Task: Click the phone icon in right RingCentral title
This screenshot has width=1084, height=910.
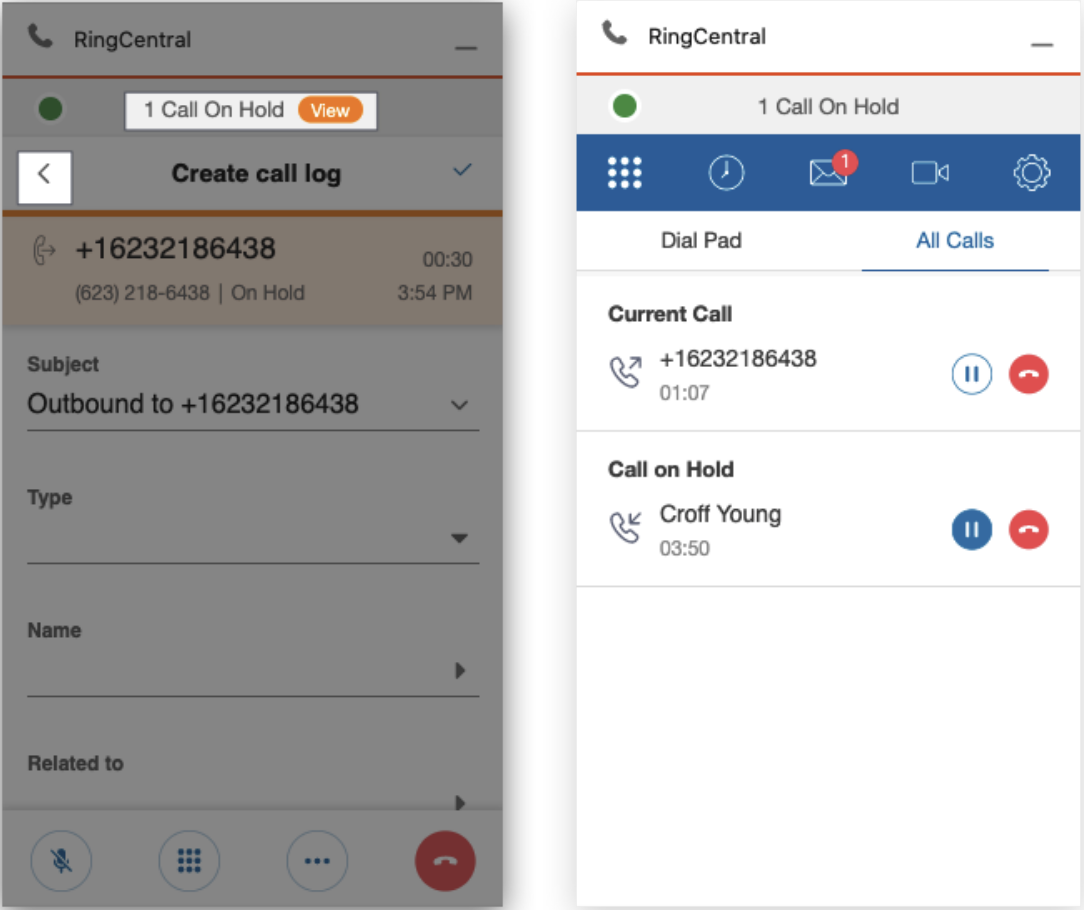Action: [x=615, y=32]
